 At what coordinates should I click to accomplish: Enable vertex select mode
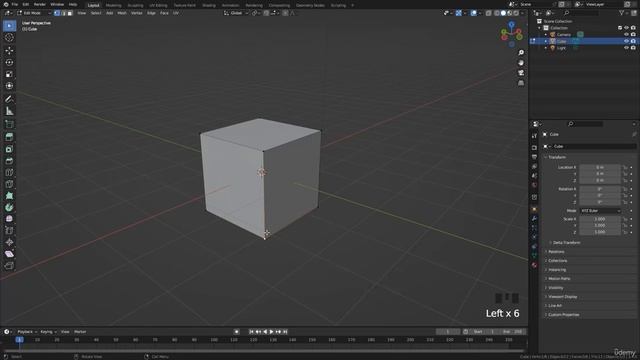(57, 13)
